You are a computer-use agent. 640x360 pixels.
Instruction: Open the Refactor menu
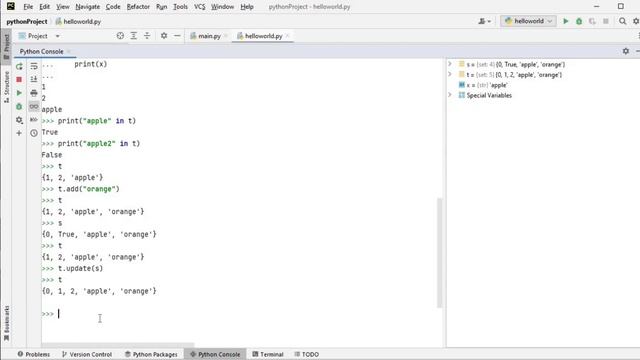(x=138, y=7)
